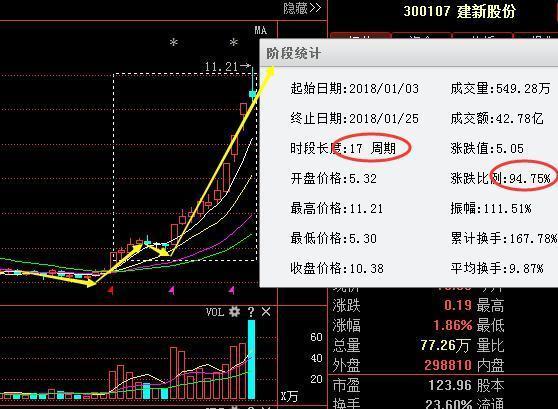Select the 起始日期 2018/01/03 value

pyautogui.click(x=384, y=89)
